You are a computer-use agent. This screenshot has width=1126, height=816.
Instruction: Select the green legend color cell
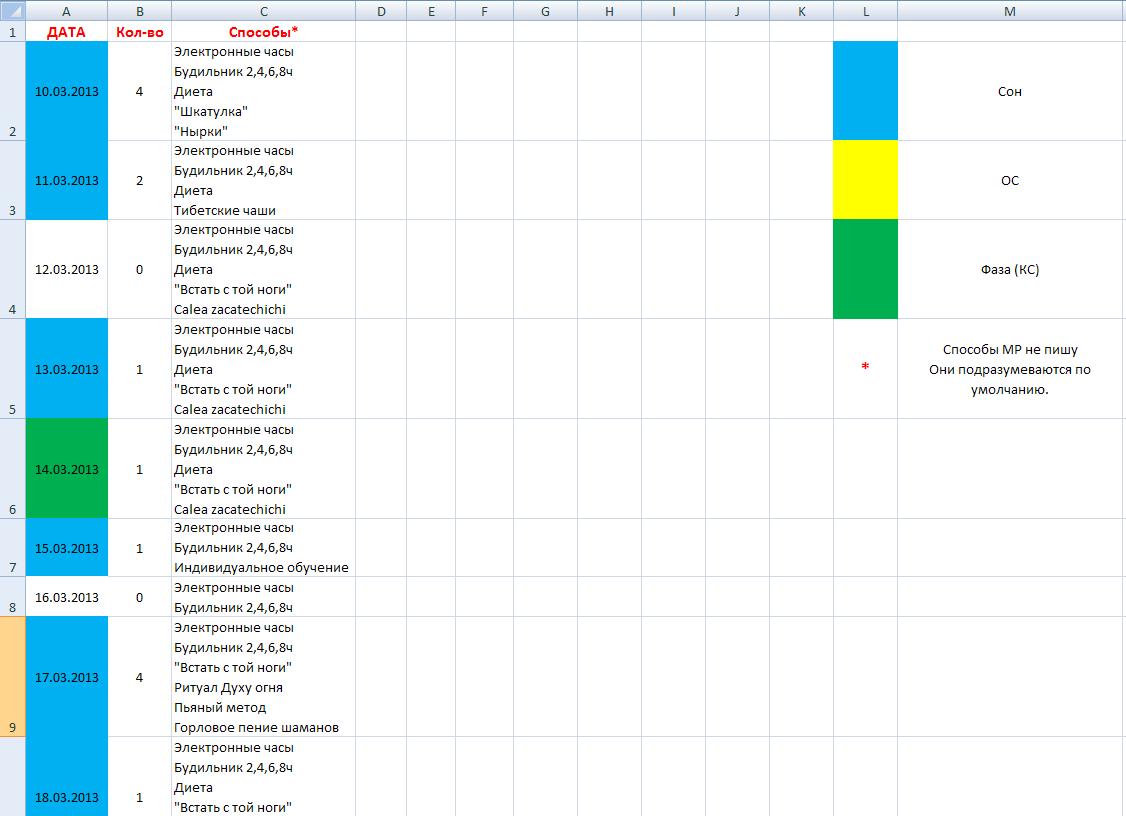(x=865, y=269)
